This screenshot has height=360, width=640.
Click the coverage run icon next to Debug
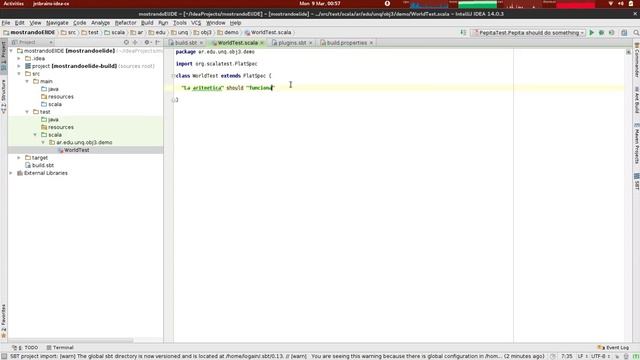point(611,33)
